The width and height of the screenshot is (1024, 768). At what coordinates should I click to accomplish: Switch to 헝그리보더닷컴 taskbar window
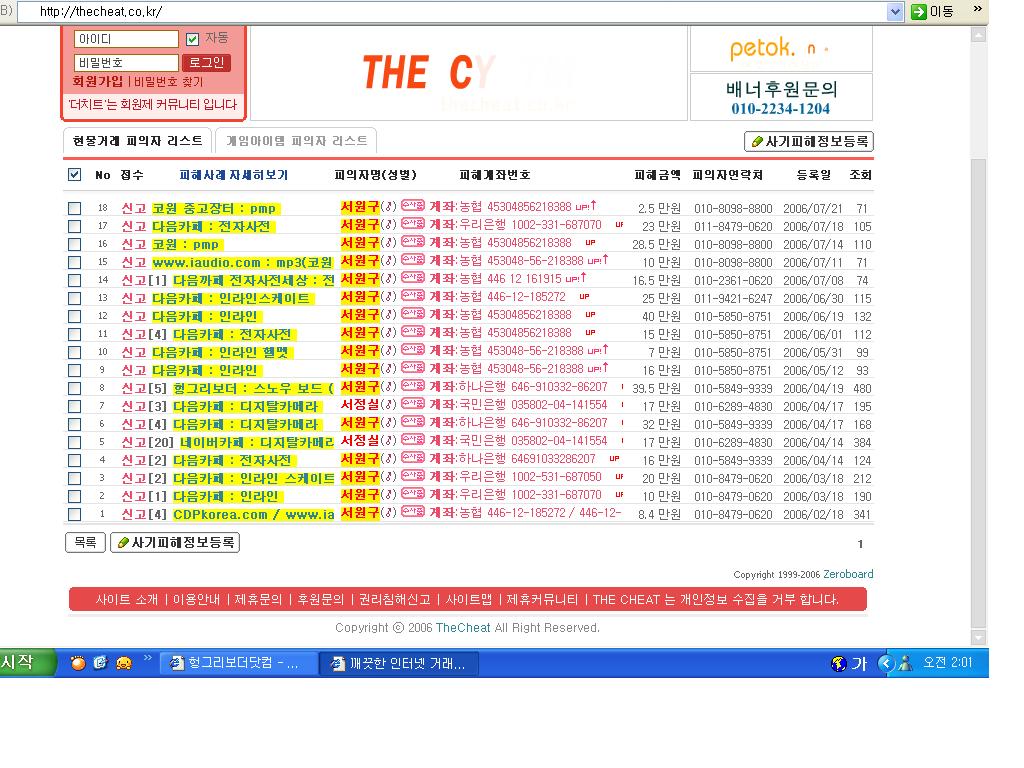coord(238,664)
